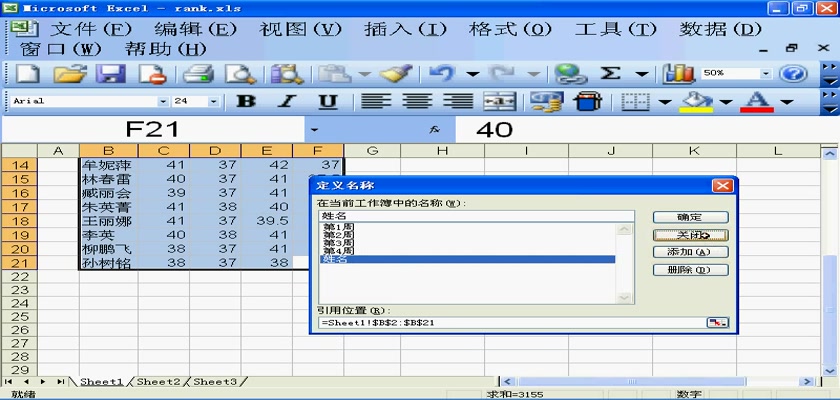The height and width of the screenshot is (400, 840).
Task: Toggle Italic formatting
Action: [286, 101]
